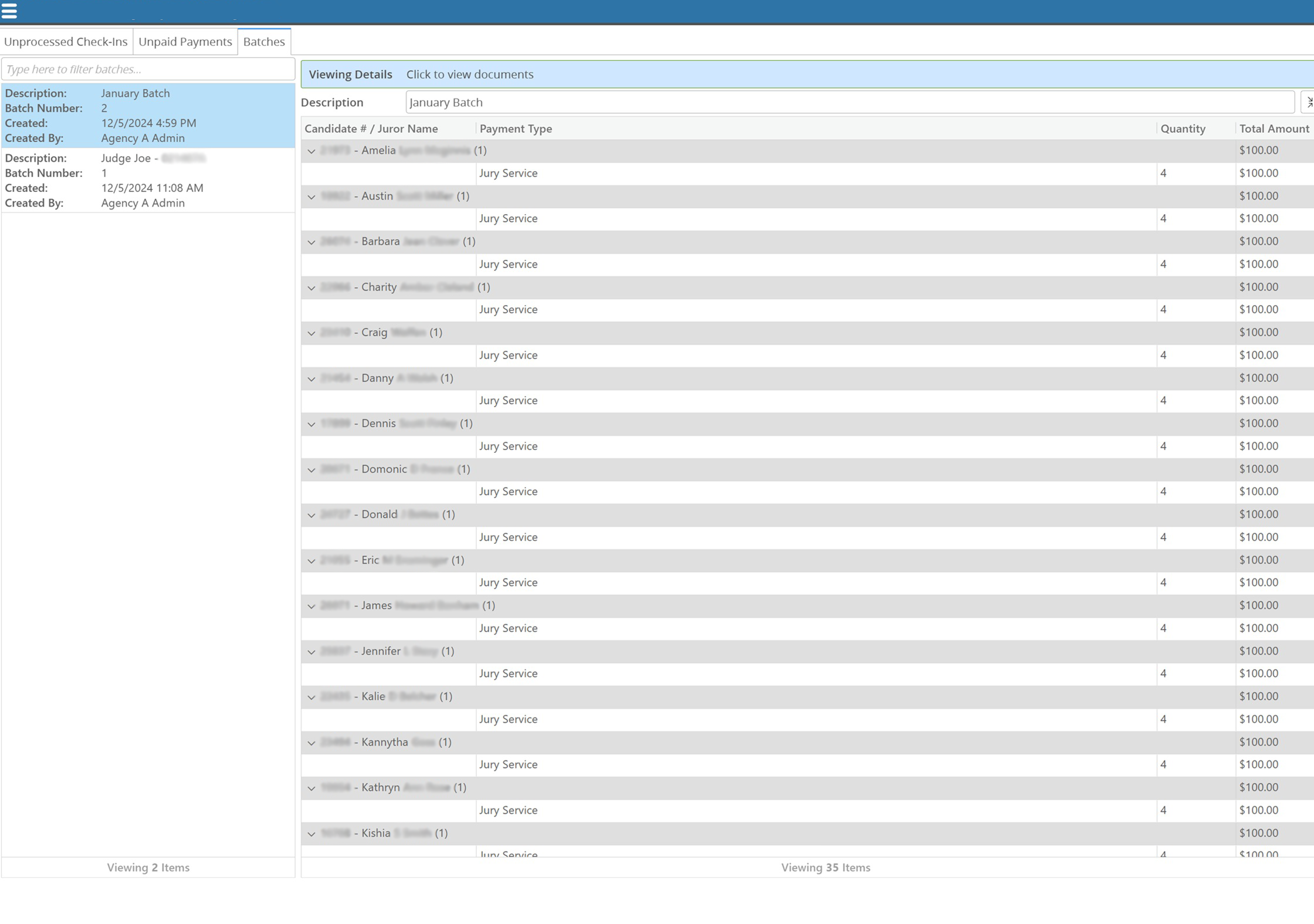The image size is (1314, 924).
Task: Open the Unpaid Payments tab
Action: tap(185, 42)
